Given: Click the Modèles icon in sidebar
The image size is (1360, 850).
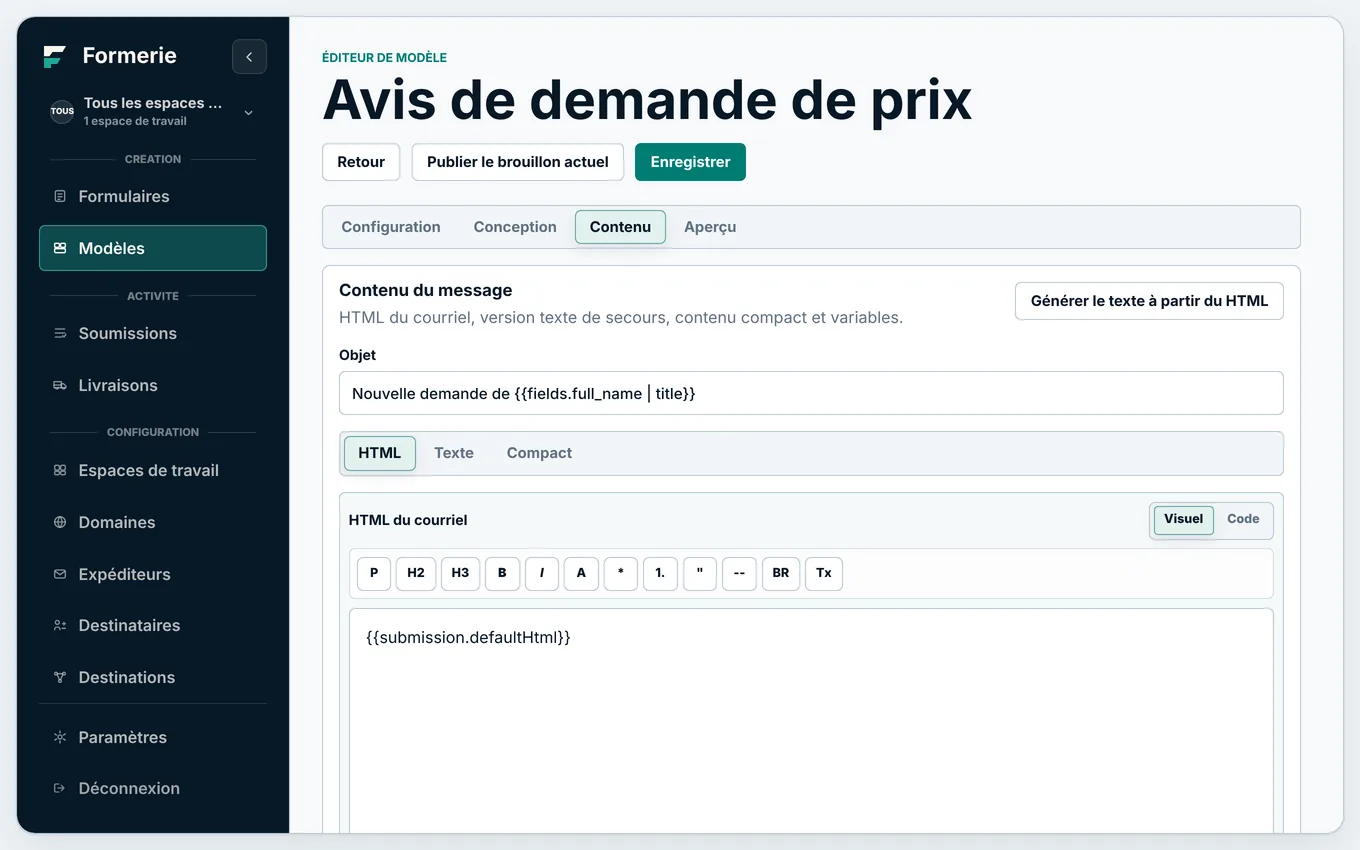Looking at the screenshot, I should 60,248.
